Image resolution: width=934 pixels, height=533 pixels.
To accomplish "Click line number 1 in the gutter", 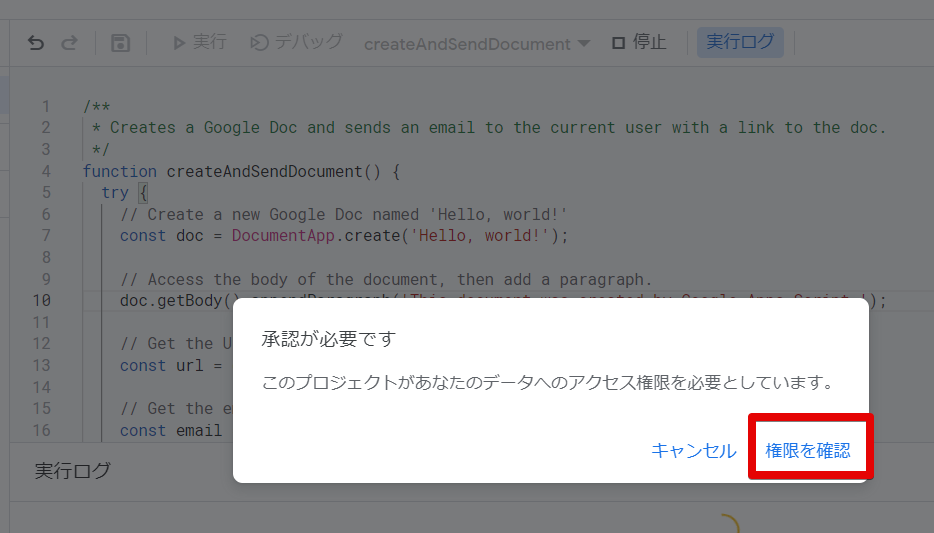I will (46, 107).
